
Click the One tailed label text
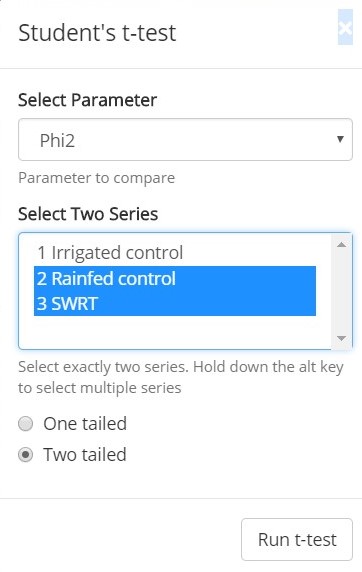pyautogui.click(x=85, y=424)
